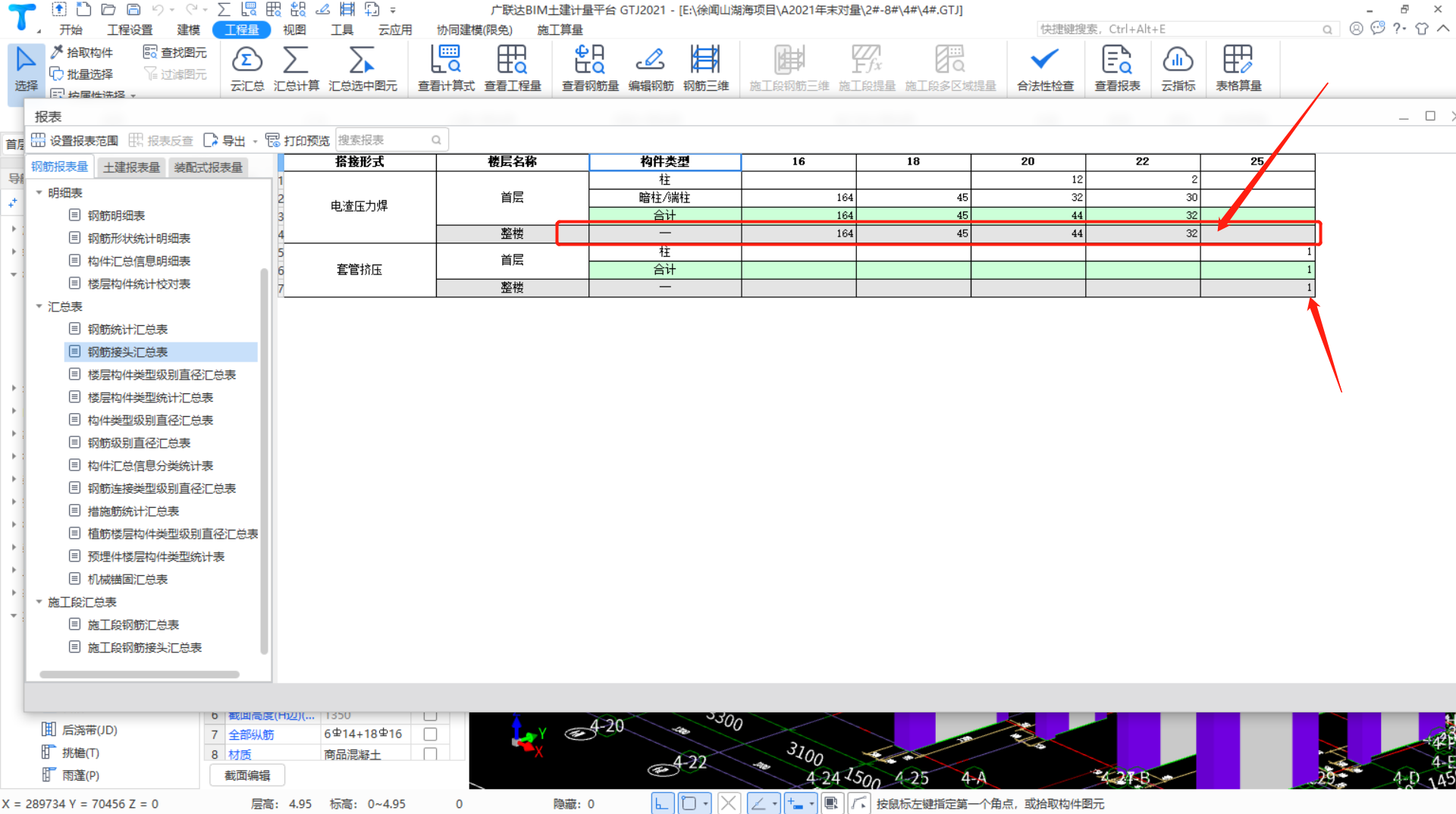Image resolution: width=1456 pixels, height=814 pixels.
Task: Click 拾取构件 tool
Action: 82,52
